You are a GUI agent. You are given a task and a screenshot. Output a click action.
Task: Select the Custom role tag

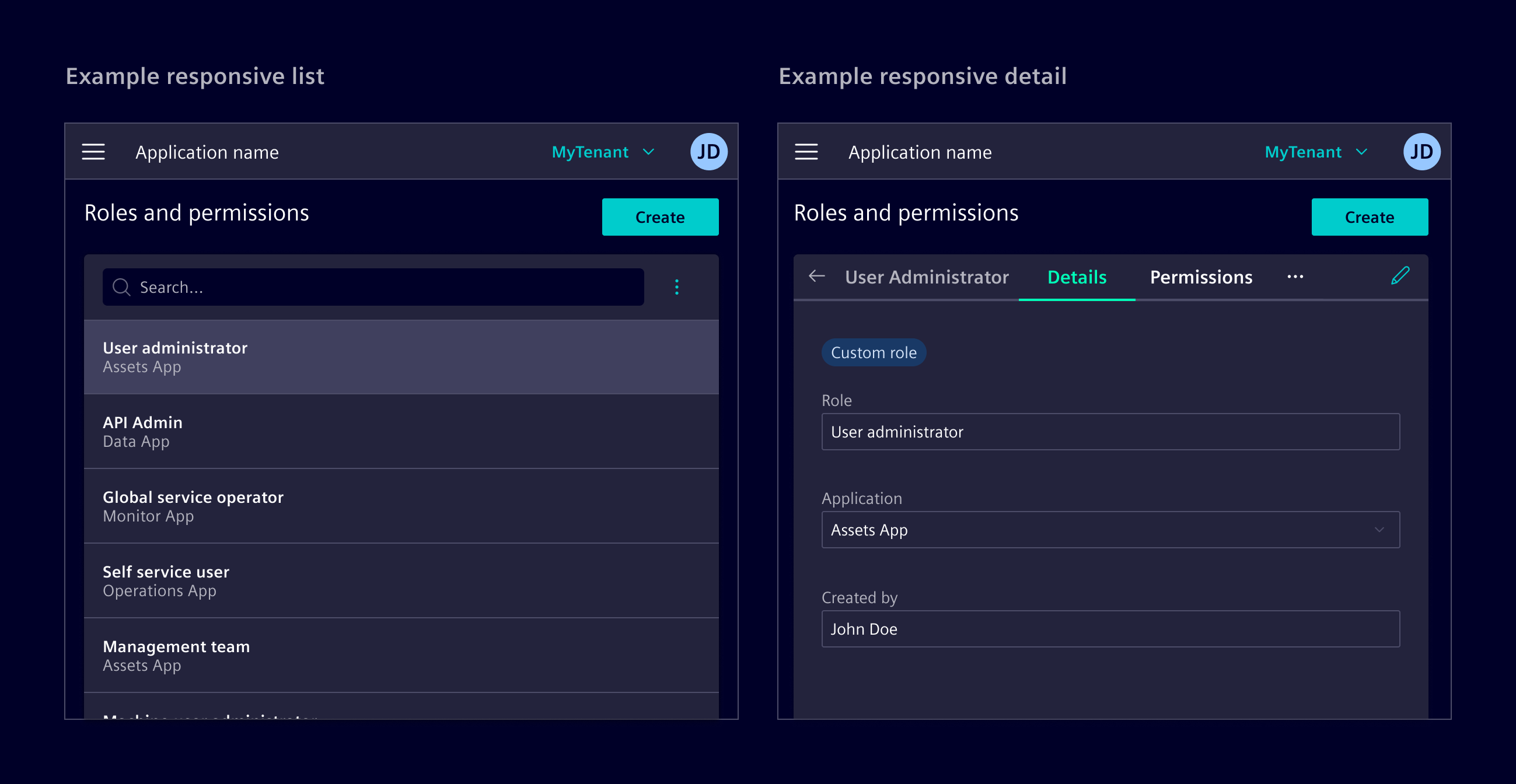(874, 352)
